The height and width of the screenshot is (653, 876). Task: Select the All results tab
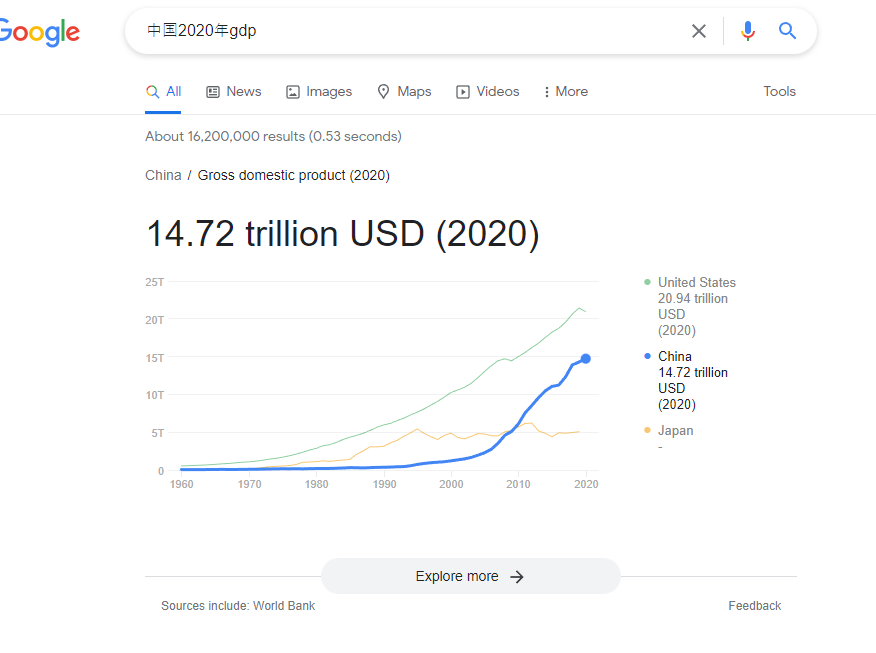(x=163, y=92)
